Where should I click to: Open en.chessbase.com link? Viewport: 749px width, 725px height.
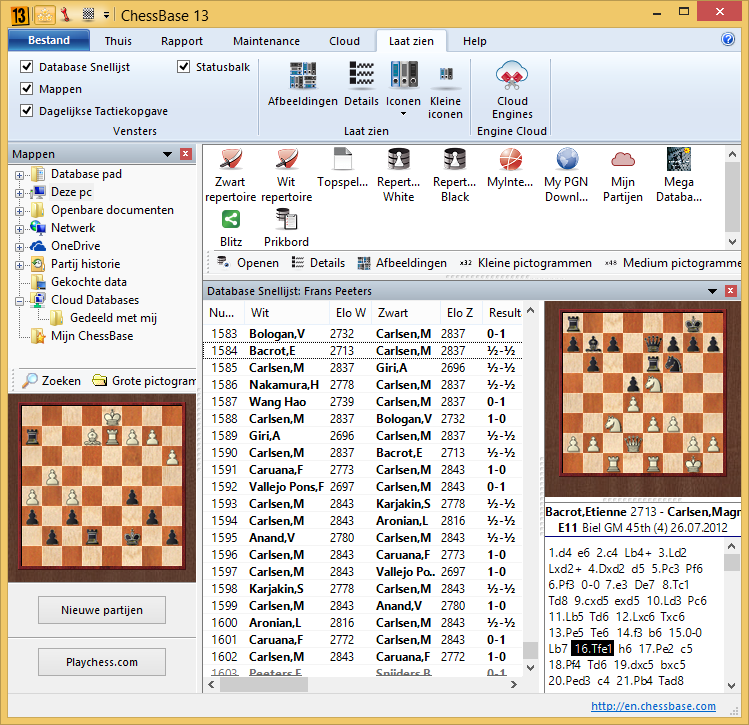[653, 706]
